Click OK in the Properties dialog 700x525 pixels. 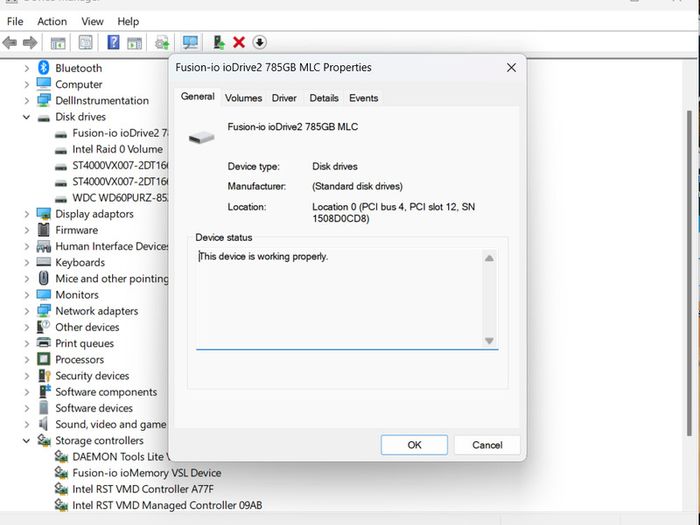(414, 445)
